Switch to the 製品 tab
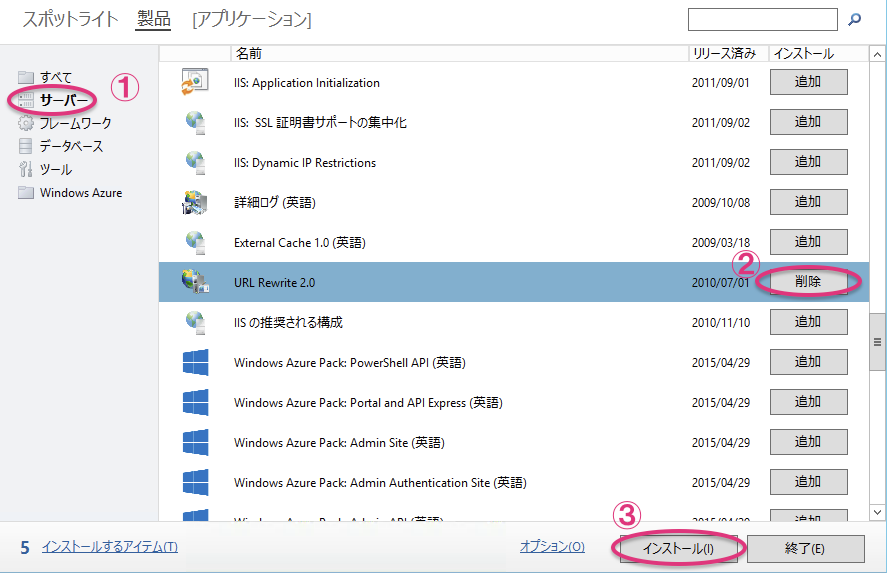 pyautogui.click(x=153, y=19)
